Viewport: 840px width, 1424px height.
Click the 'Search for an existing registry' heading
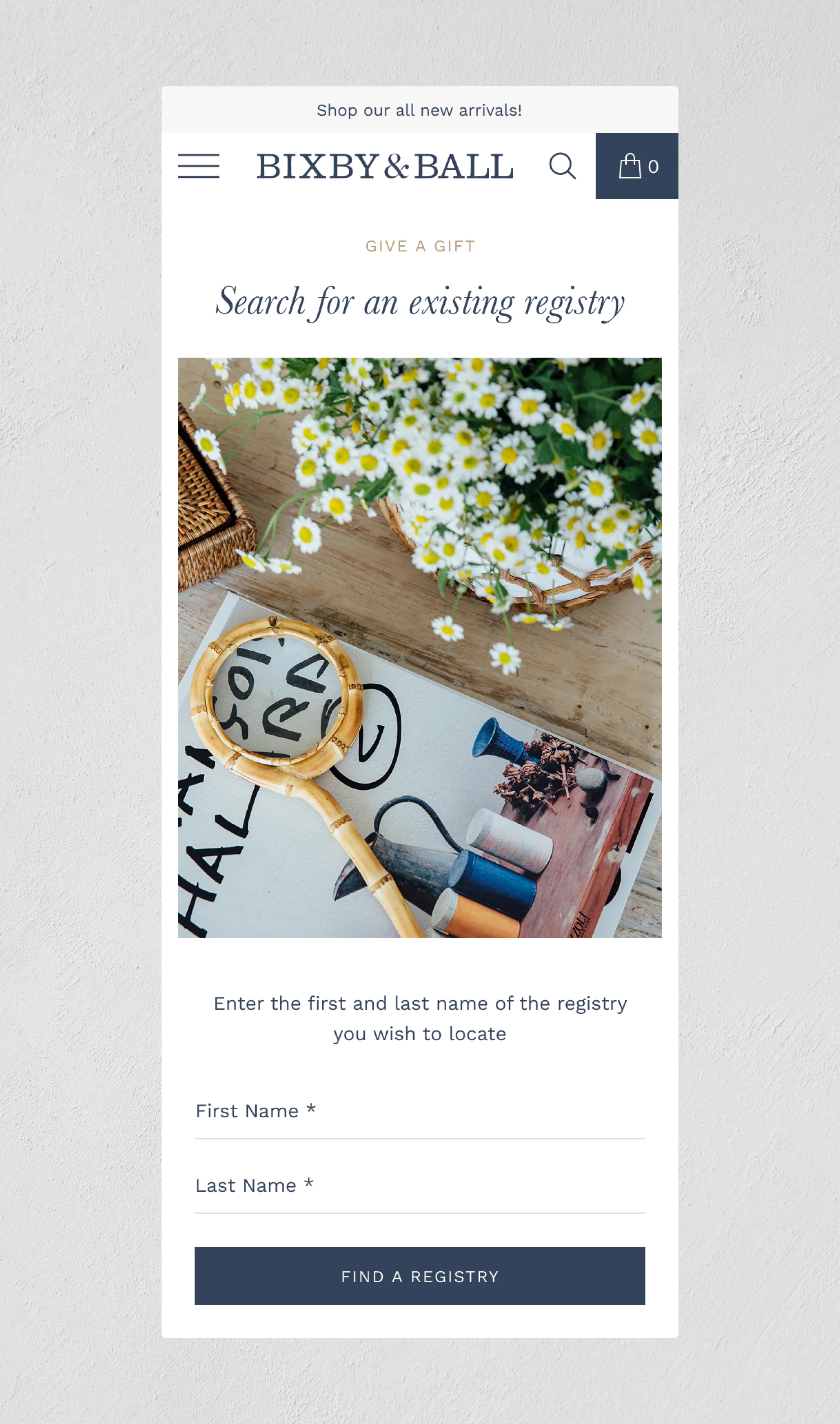click(x=419, y=302)
